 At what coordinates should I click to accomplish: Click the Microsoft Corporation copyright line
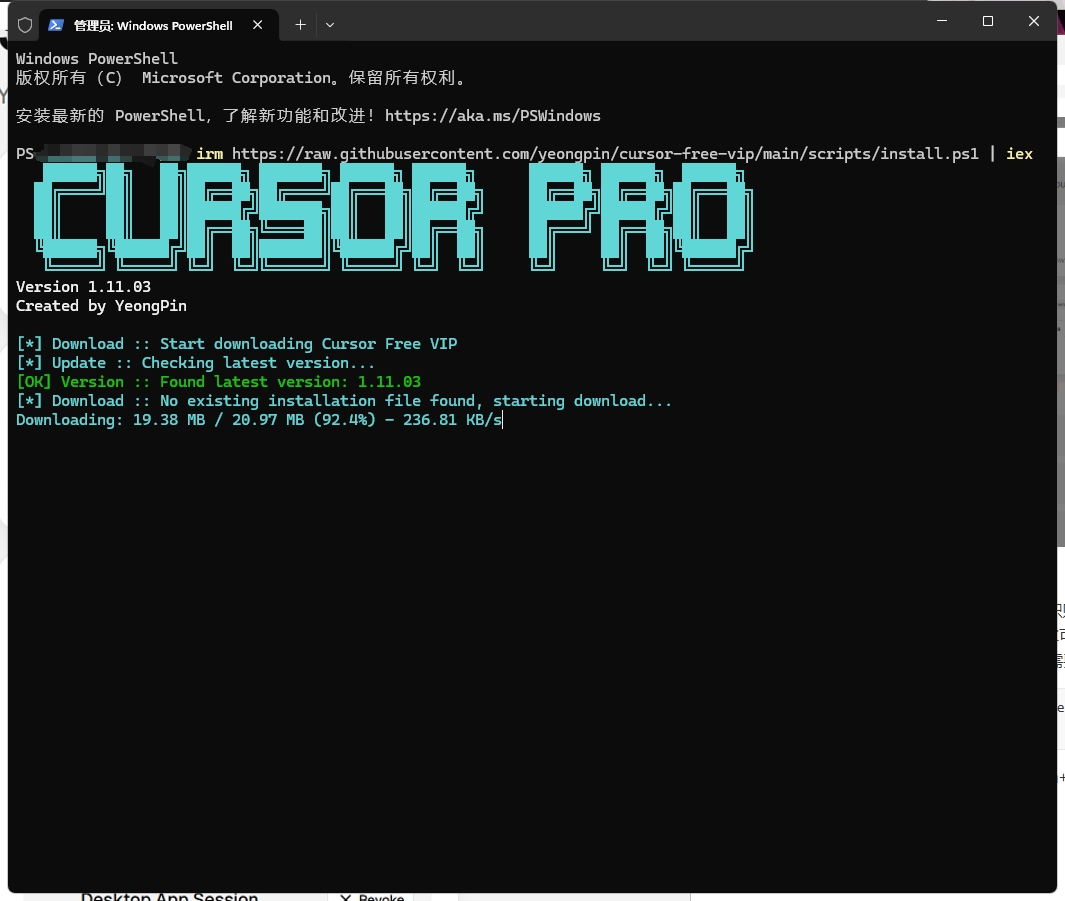coord(241,78)
